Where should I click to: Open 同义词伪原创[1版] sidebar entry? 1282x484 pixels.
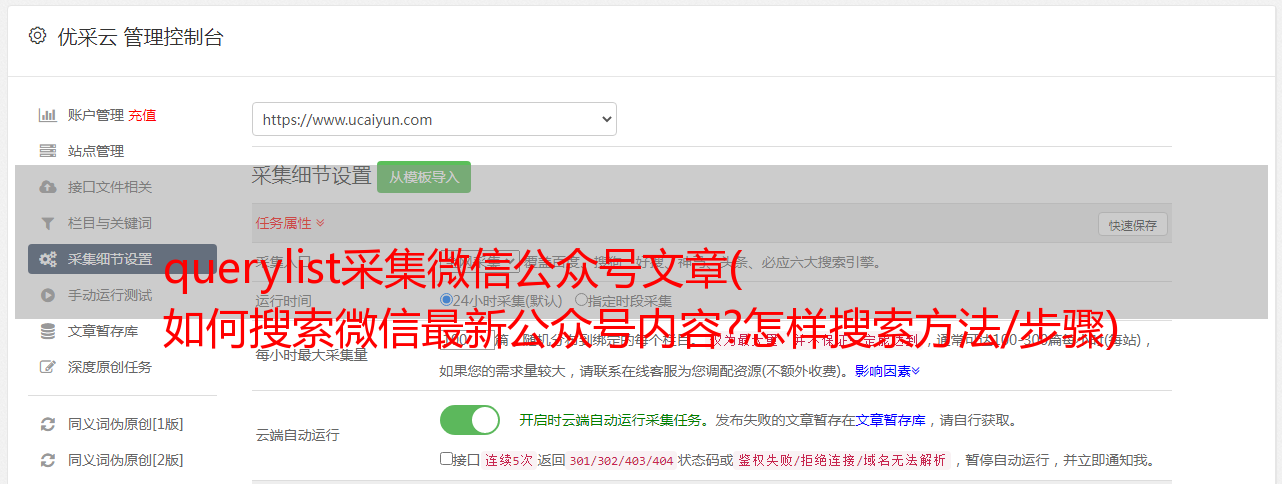(x=125, y=424)
